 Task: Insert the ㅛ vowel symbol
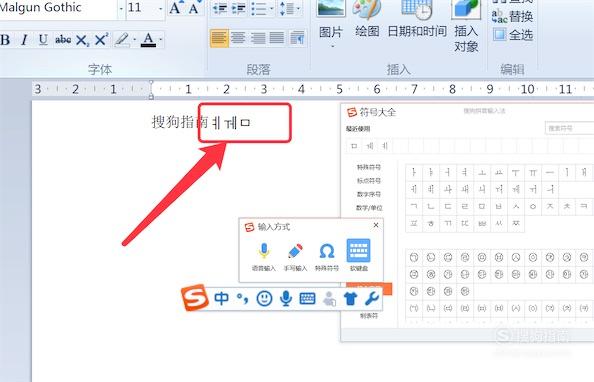[499, 172]
